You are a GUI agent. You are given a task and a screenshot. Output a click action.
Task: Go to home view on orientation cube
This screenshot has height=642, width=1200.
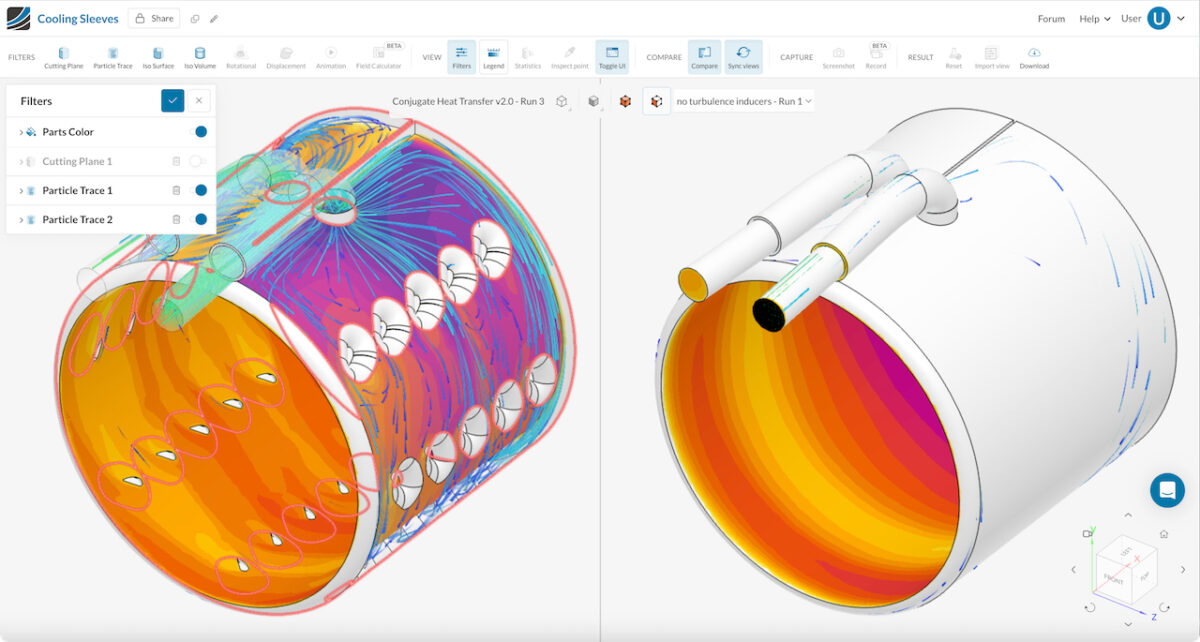pyautogui.click(x=1163, y=534)
